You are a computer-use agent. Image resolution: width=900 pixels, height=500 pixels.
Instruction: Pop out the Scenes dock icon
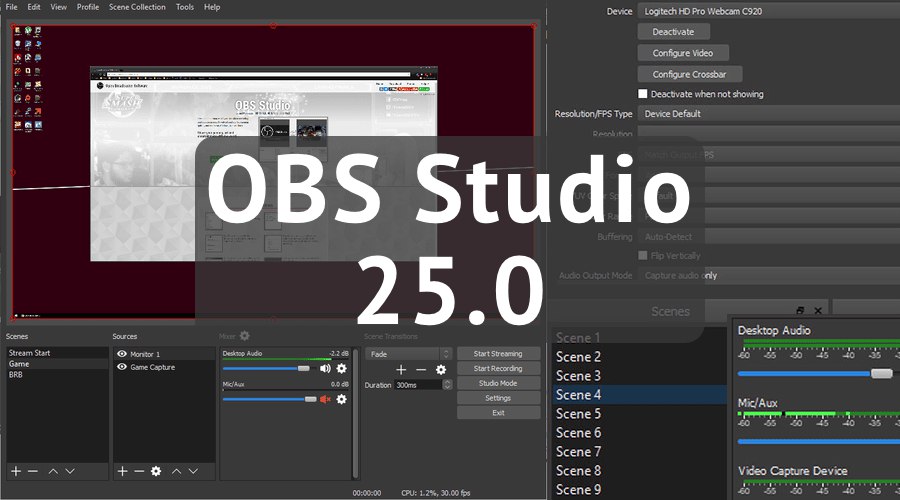(x=801, y=311)
